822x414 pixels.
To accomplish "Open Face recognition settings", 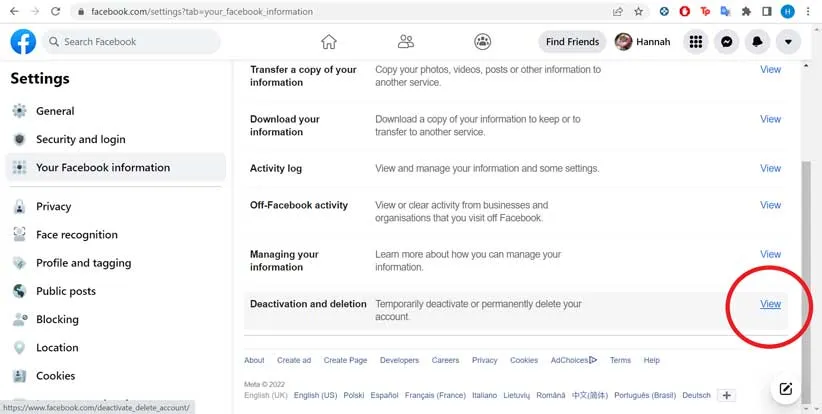I will point(76,235).
